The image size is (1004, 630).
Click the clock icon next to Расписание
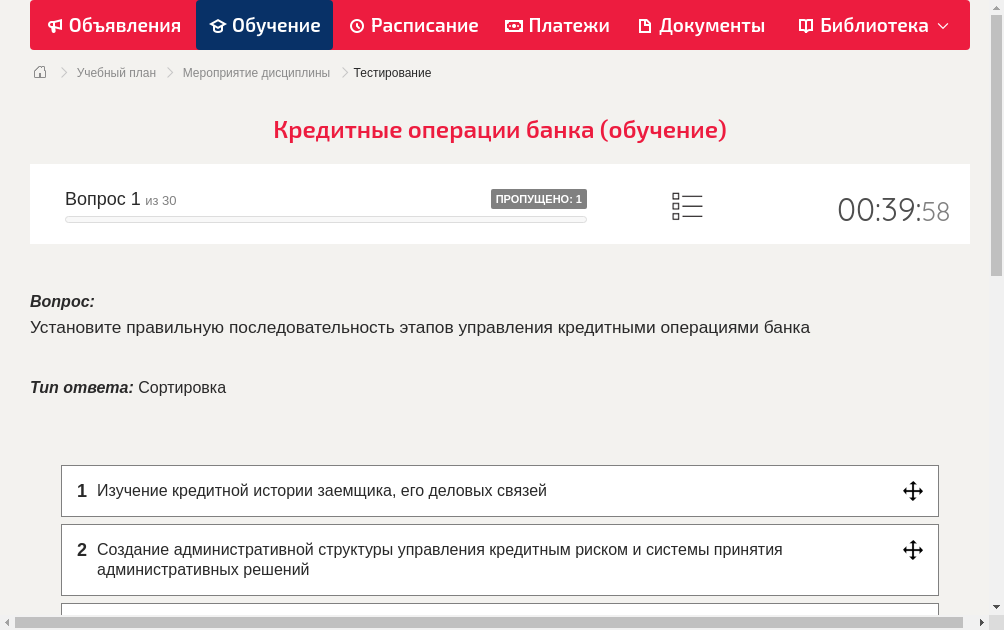pos(356,25)
